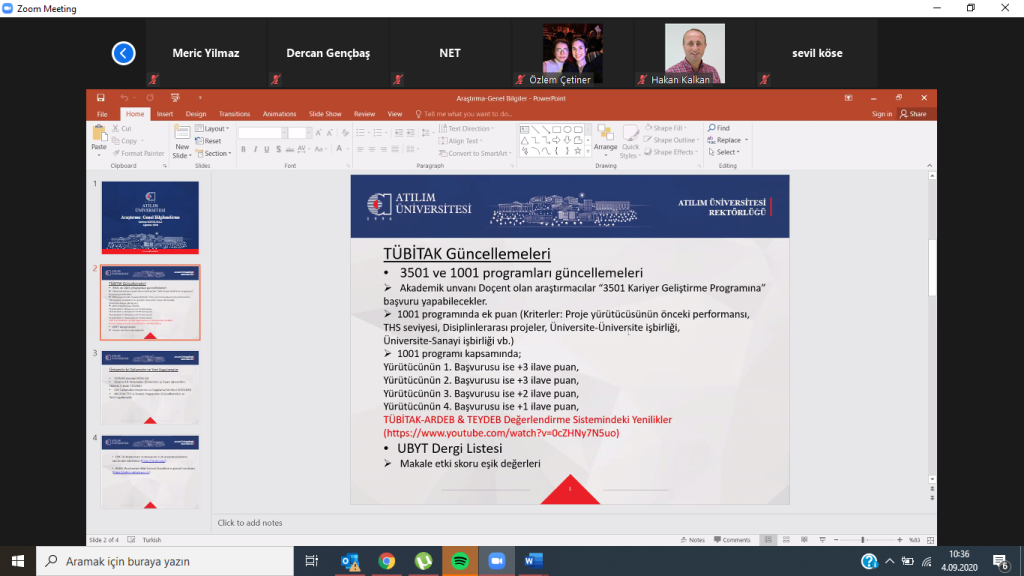Open Comments pane from the status bar

click(730, 540)
